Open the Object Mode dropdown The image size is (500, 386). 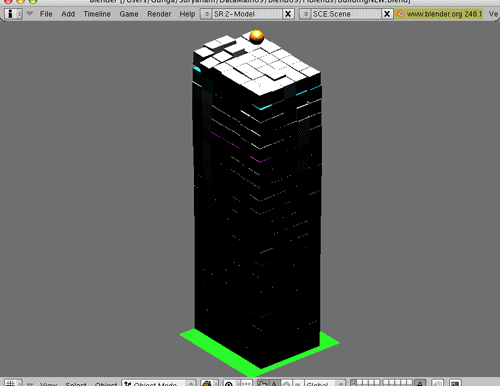[x=159, y=383]
